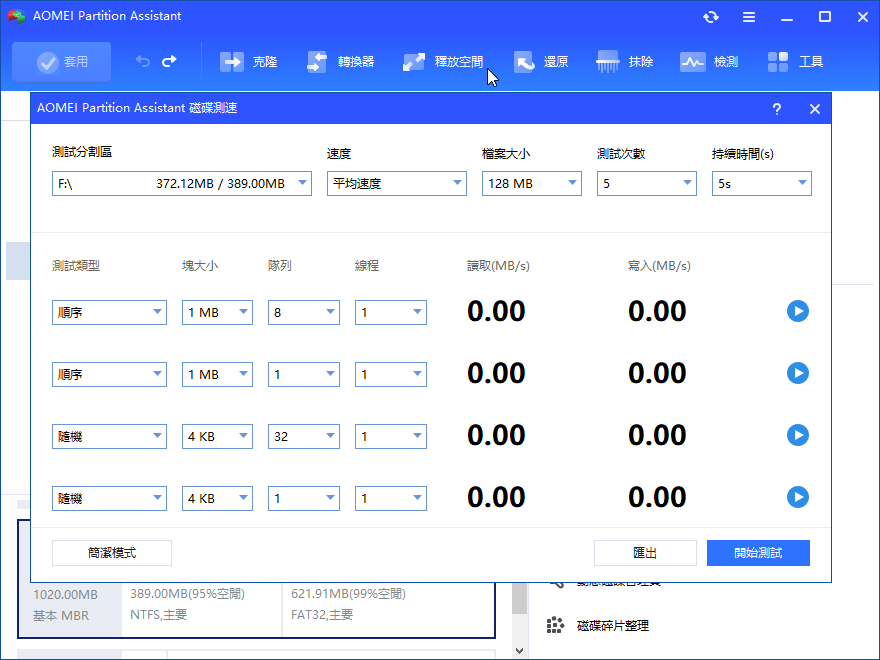The height and width of the screenshot is (660, 880).
Task: Click the 套用 apply button
Action: pyautogui.click(x=62, y=62)
